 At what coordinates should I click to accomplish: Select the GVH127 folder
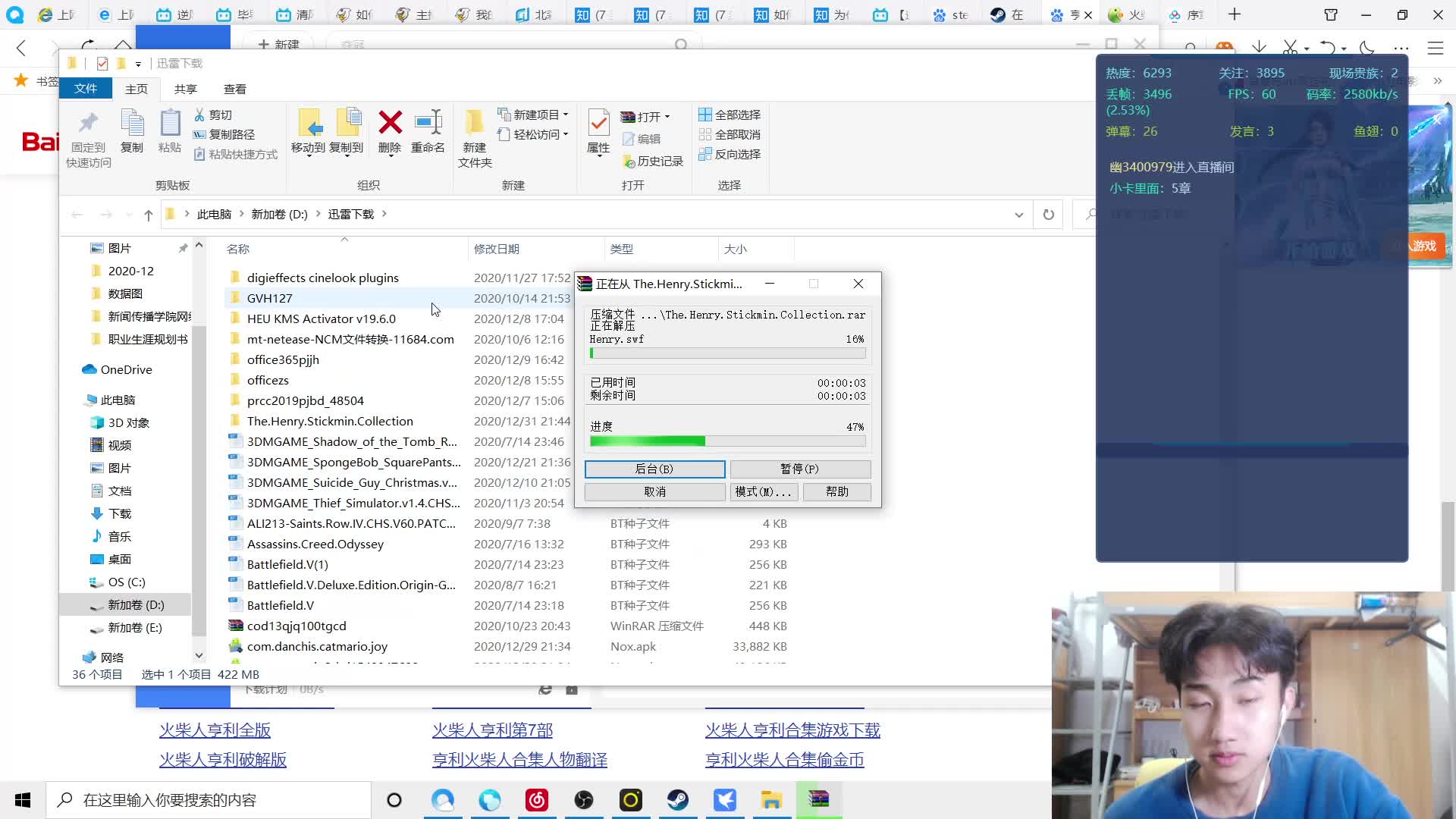[269, 299]
